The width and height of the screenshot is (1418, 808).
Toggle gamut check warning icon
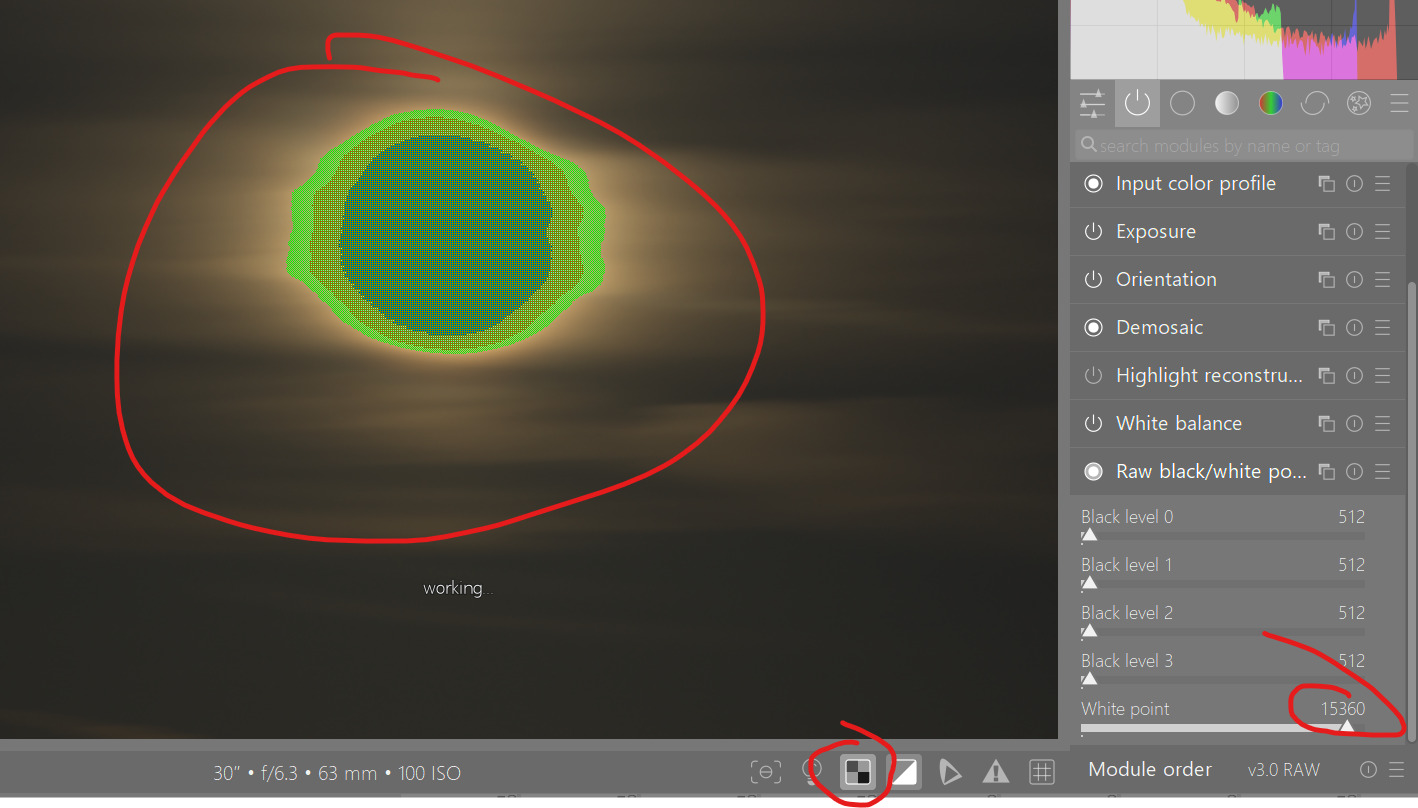tap(995, 772)
